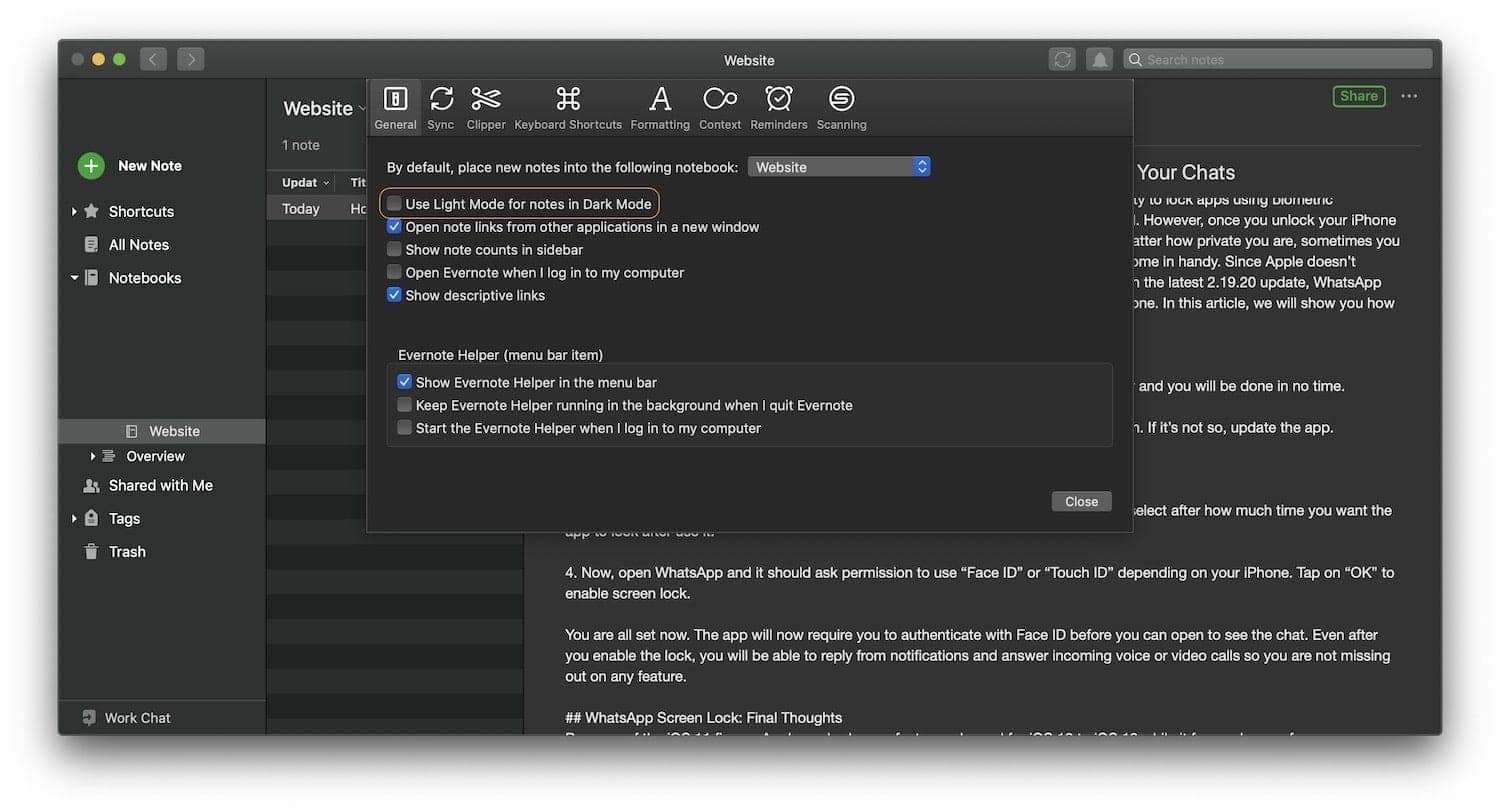Select the Keyboard Shortcuts preferences icon
The width and height of the screenshot is (1500, 812).
tap(568, 107)
